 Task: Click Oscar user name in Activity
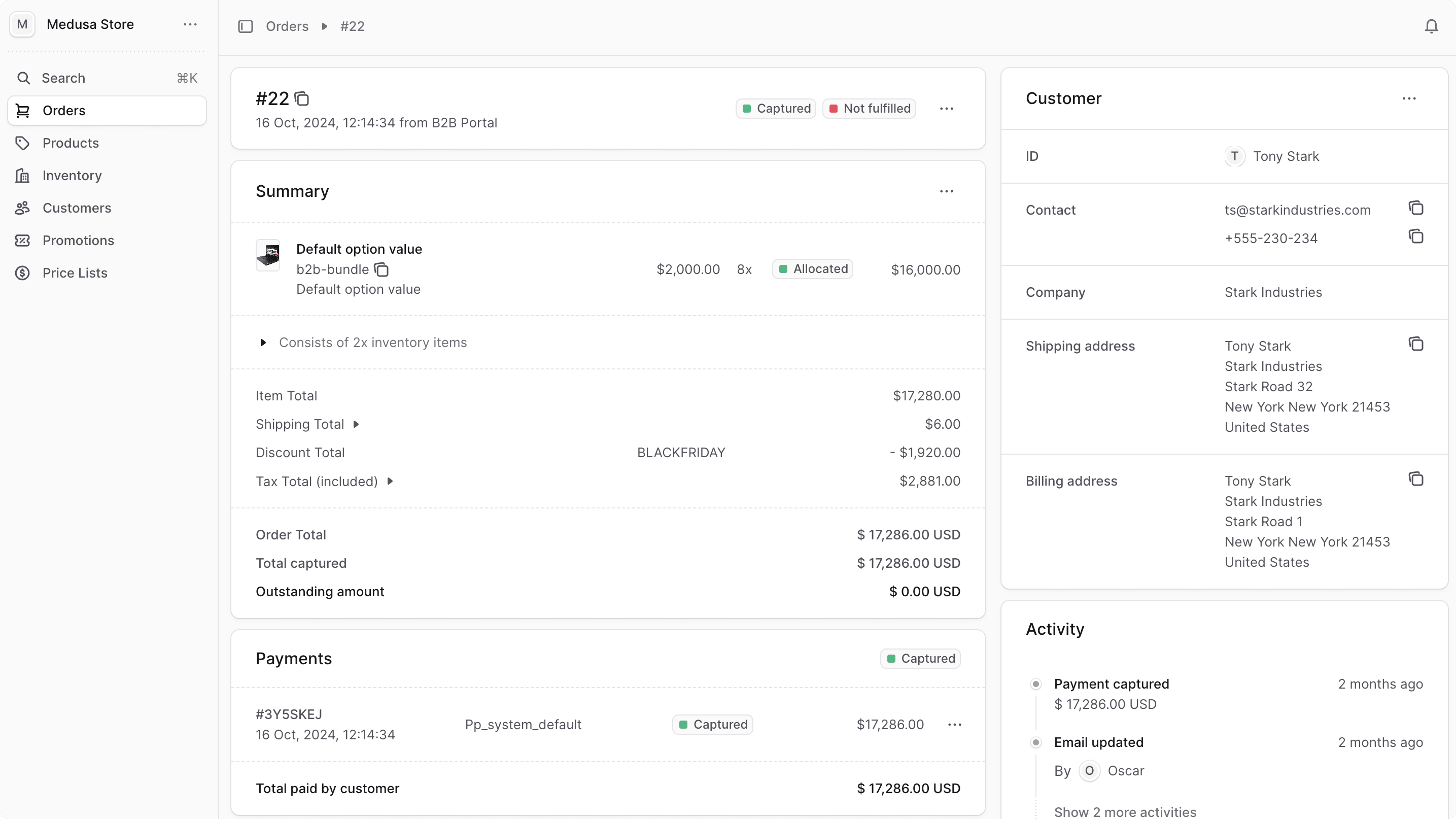pos(1125,771)
